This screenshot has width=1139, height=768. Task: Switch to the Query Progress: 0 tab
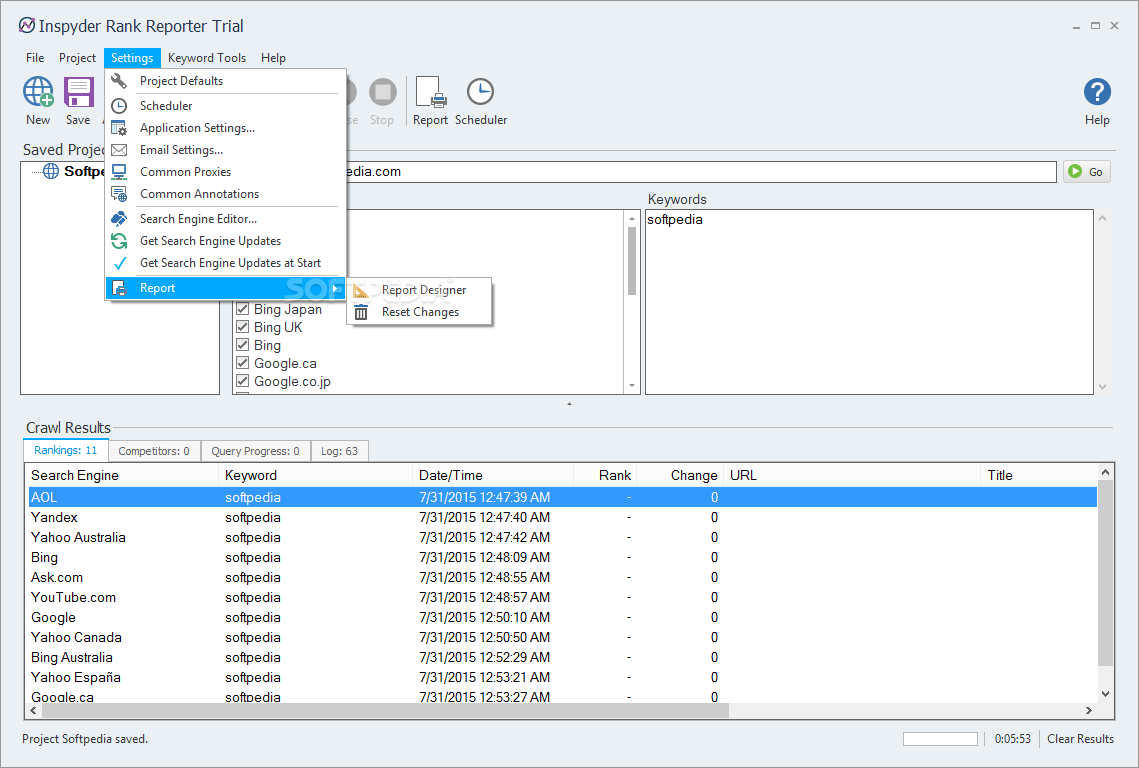click(255, 451)
